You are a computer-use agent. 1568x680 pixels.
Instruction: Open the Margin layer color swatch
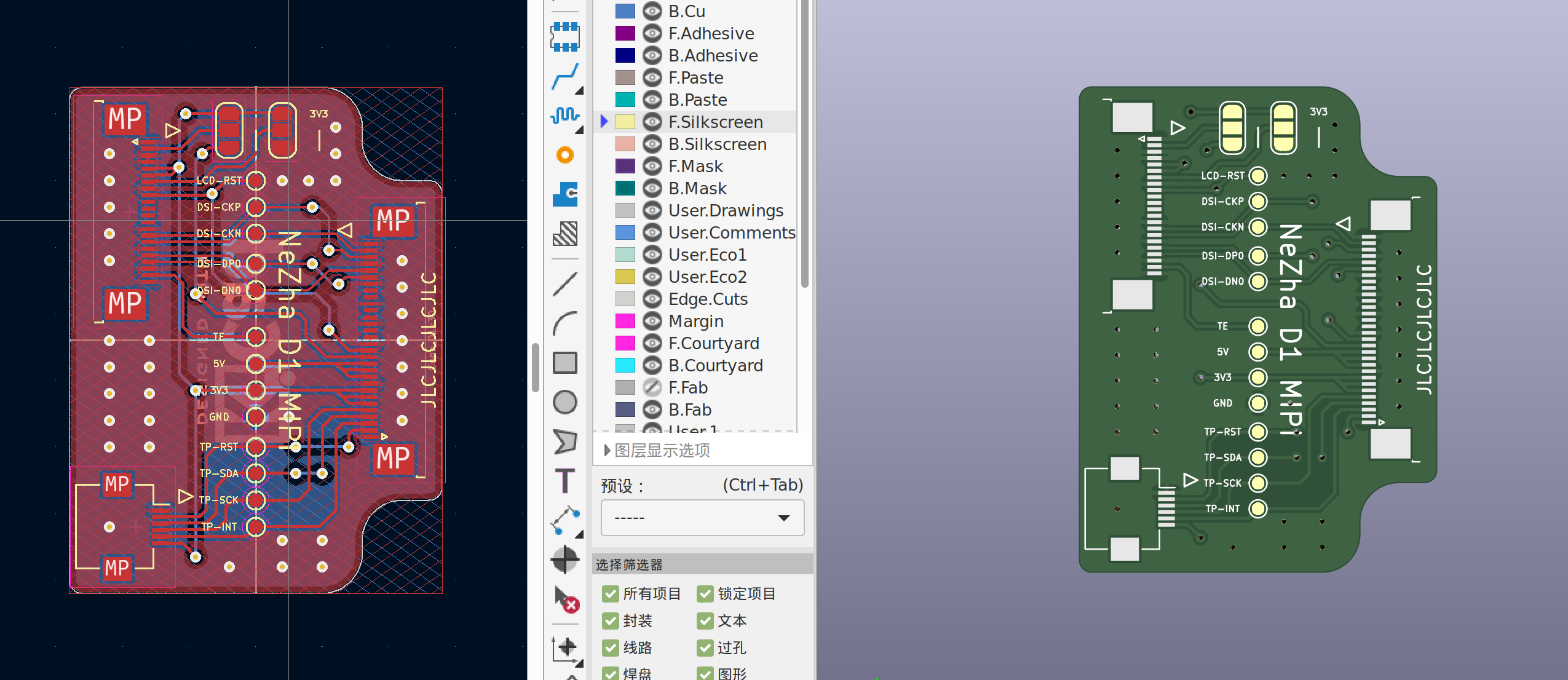(x=625, y=321)
